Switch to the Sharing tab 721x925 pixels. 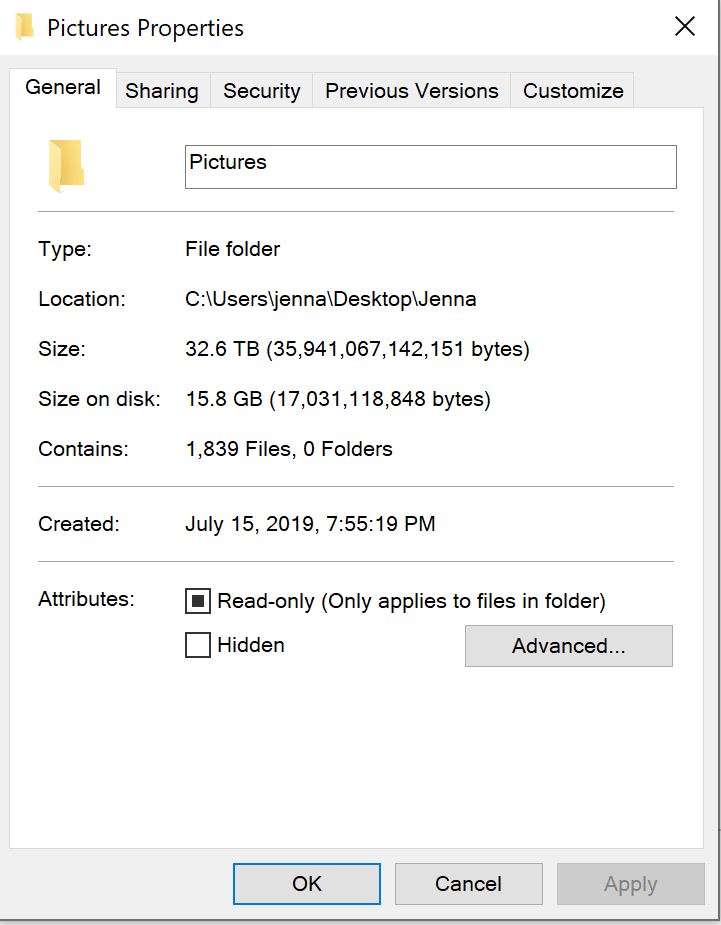click(162, 91)
